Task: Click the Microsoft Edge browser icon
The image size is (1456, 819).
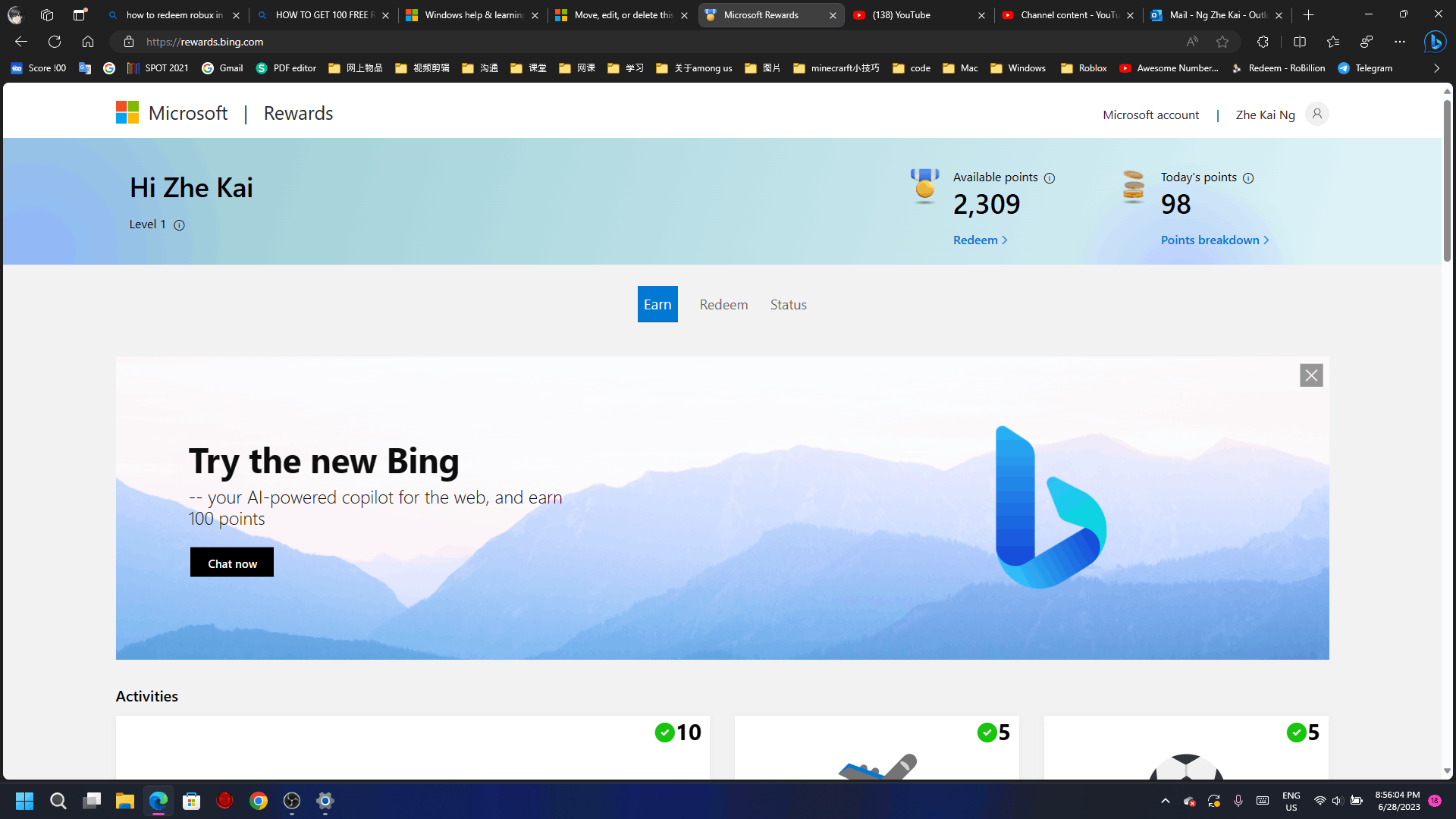Action: click(158, 800)
